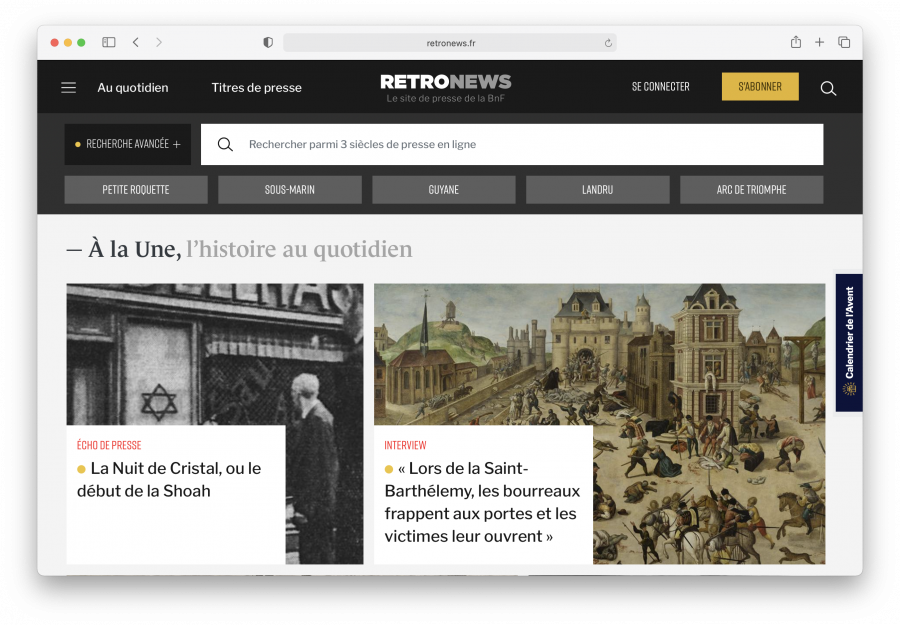Click the yellow S'abonner button
900x625 pixels.
coord(760,87)
